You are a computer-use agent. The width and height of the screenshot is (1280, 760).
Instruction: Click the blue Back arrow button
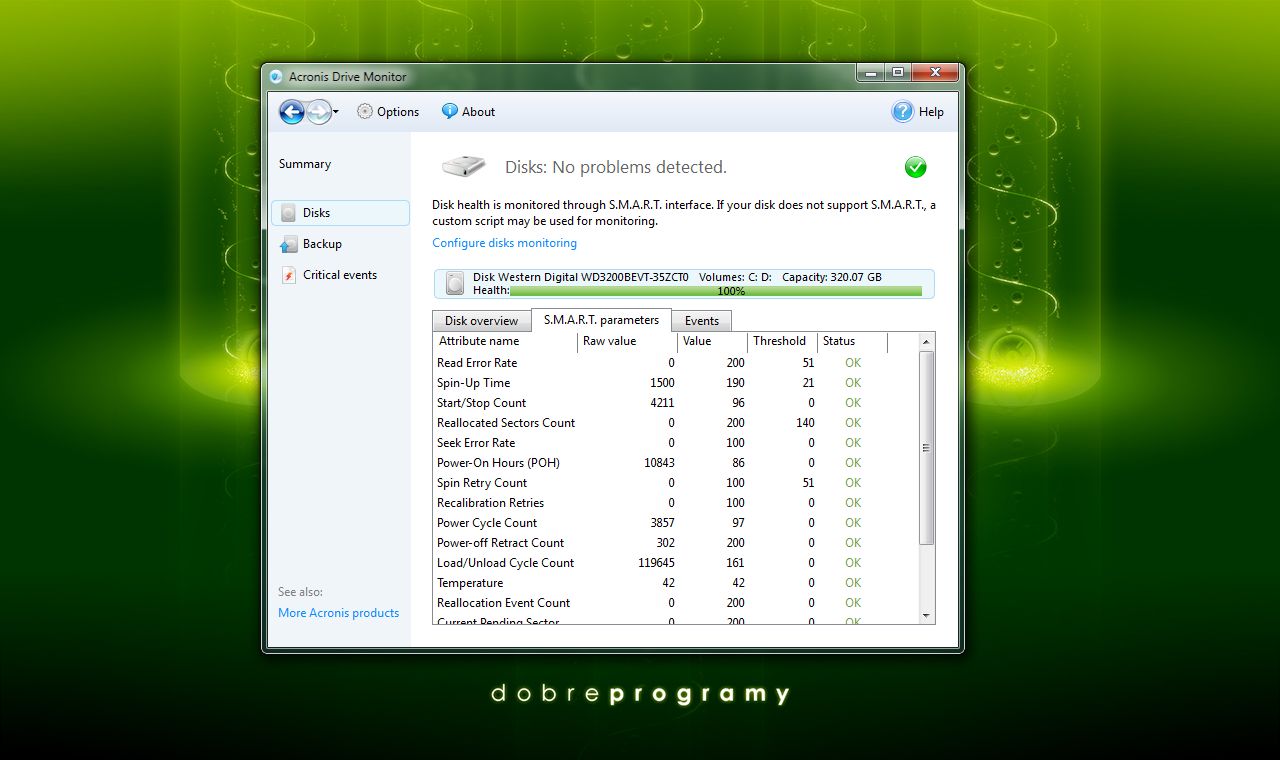291,112
